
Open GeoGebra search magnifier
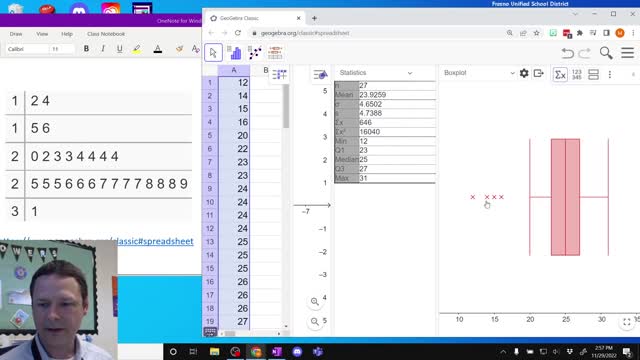pos(606,53)
